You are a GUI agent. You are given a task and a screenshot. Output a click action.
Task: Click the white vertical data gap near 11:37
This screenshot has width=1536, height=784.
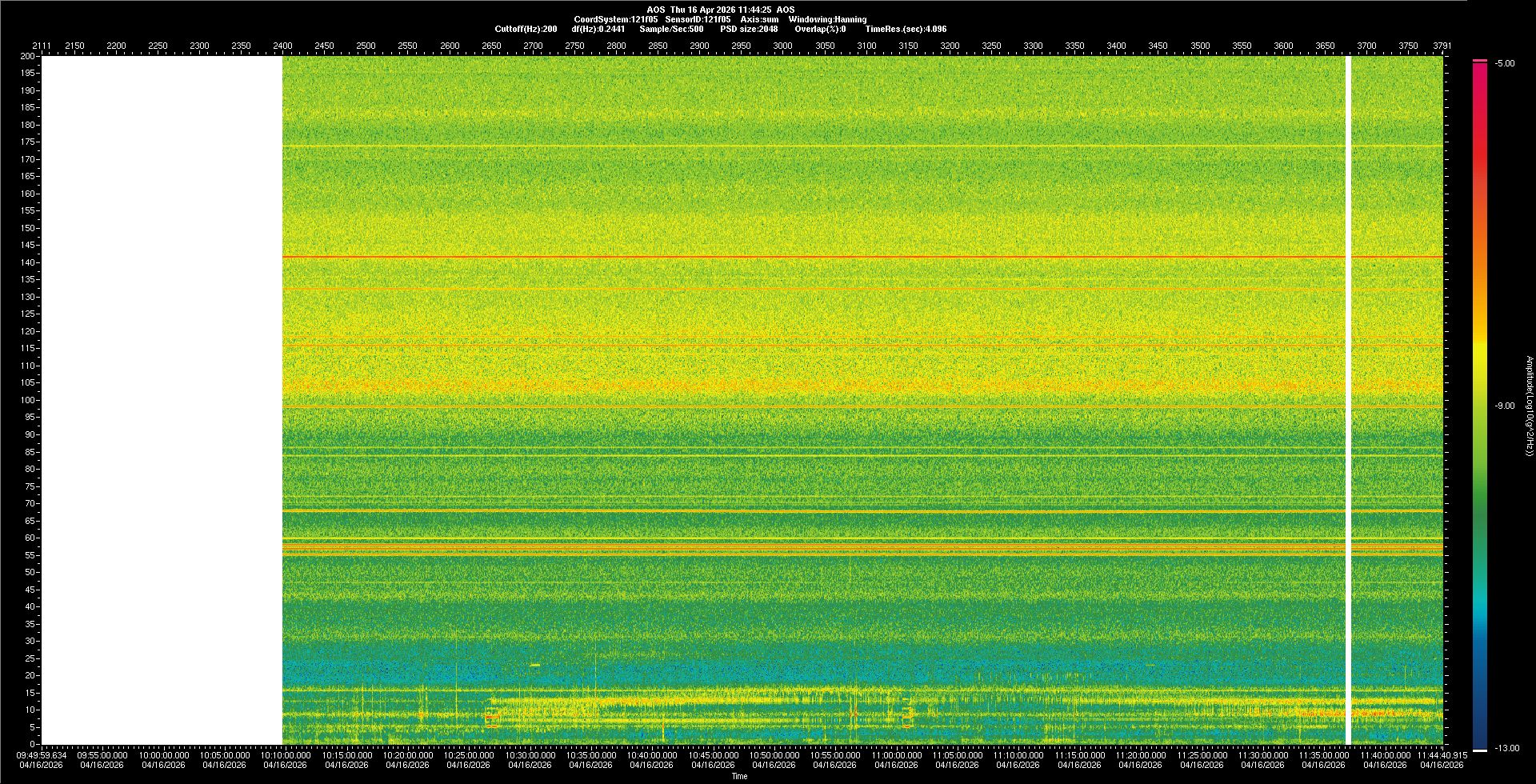click(x=1348, y=400)
